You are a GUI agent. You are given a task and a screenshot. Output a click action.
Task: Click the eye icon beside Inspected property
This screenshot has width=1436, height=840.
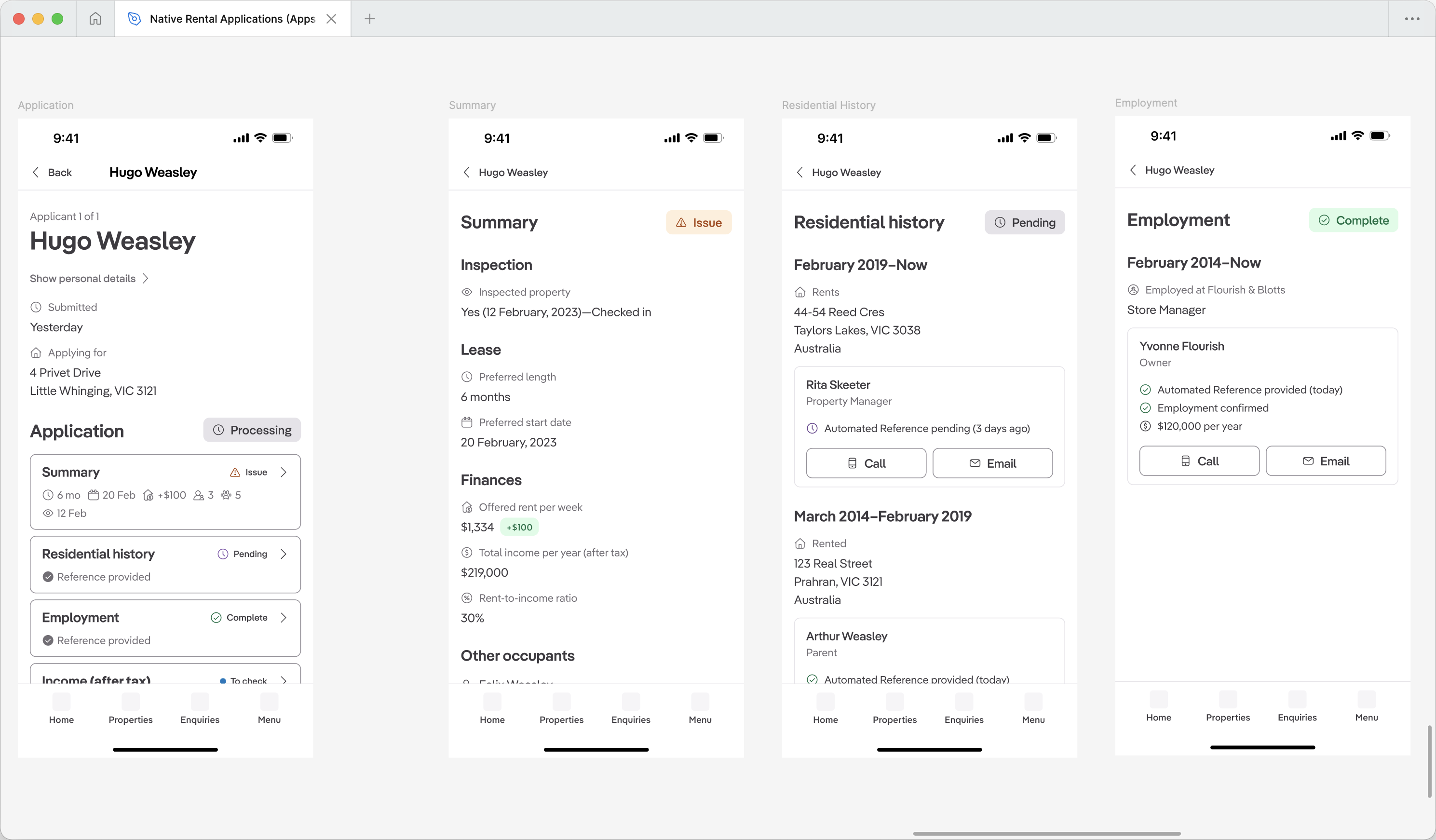(467, 292)
